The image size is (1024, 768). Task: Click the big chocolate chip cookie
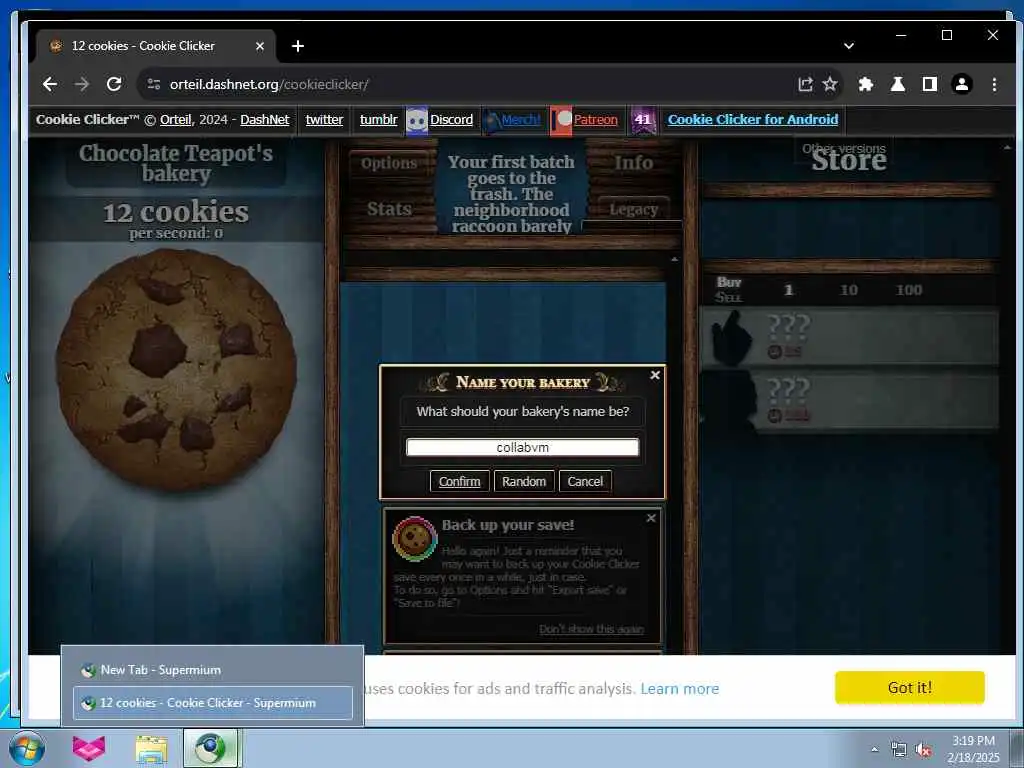pyautogui.click(x=176, y=369)
